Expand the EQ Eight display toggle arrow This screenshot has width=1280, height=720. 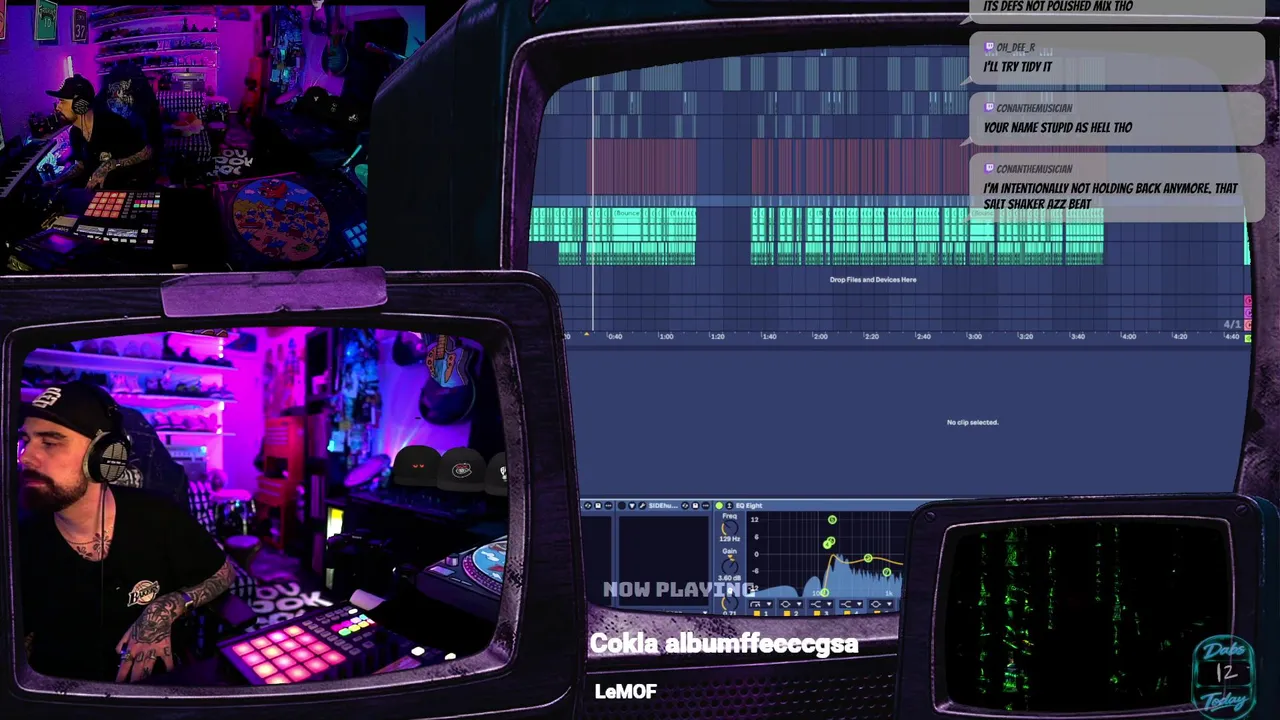[x=729, y=506]
